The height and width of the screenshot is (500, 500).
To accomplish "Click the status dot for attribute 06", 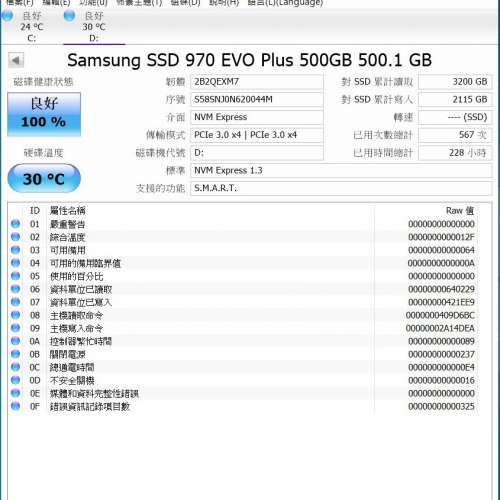I will tap(15, 289).
